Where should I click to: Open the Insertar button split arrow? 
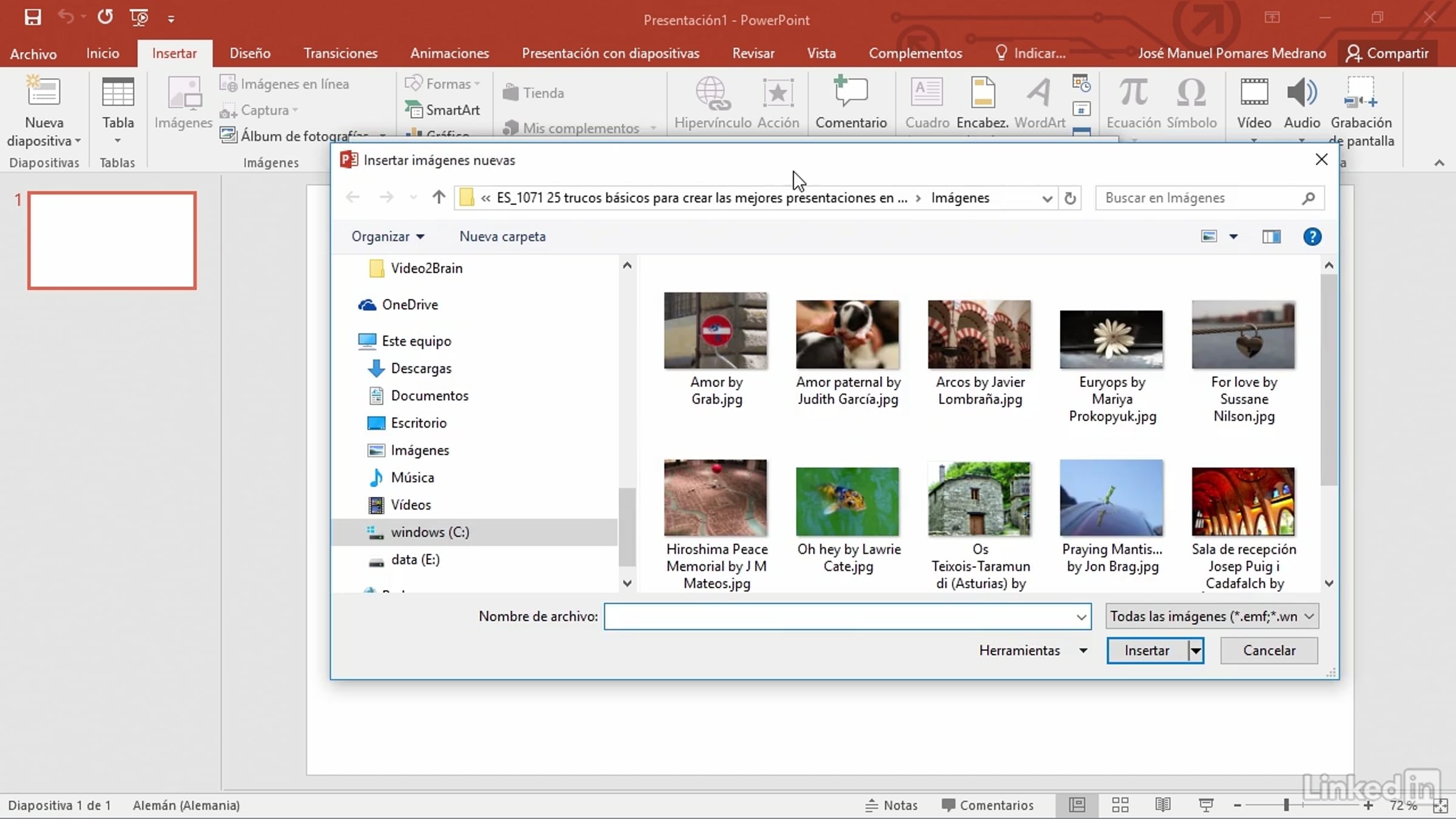coord(1196,650)
